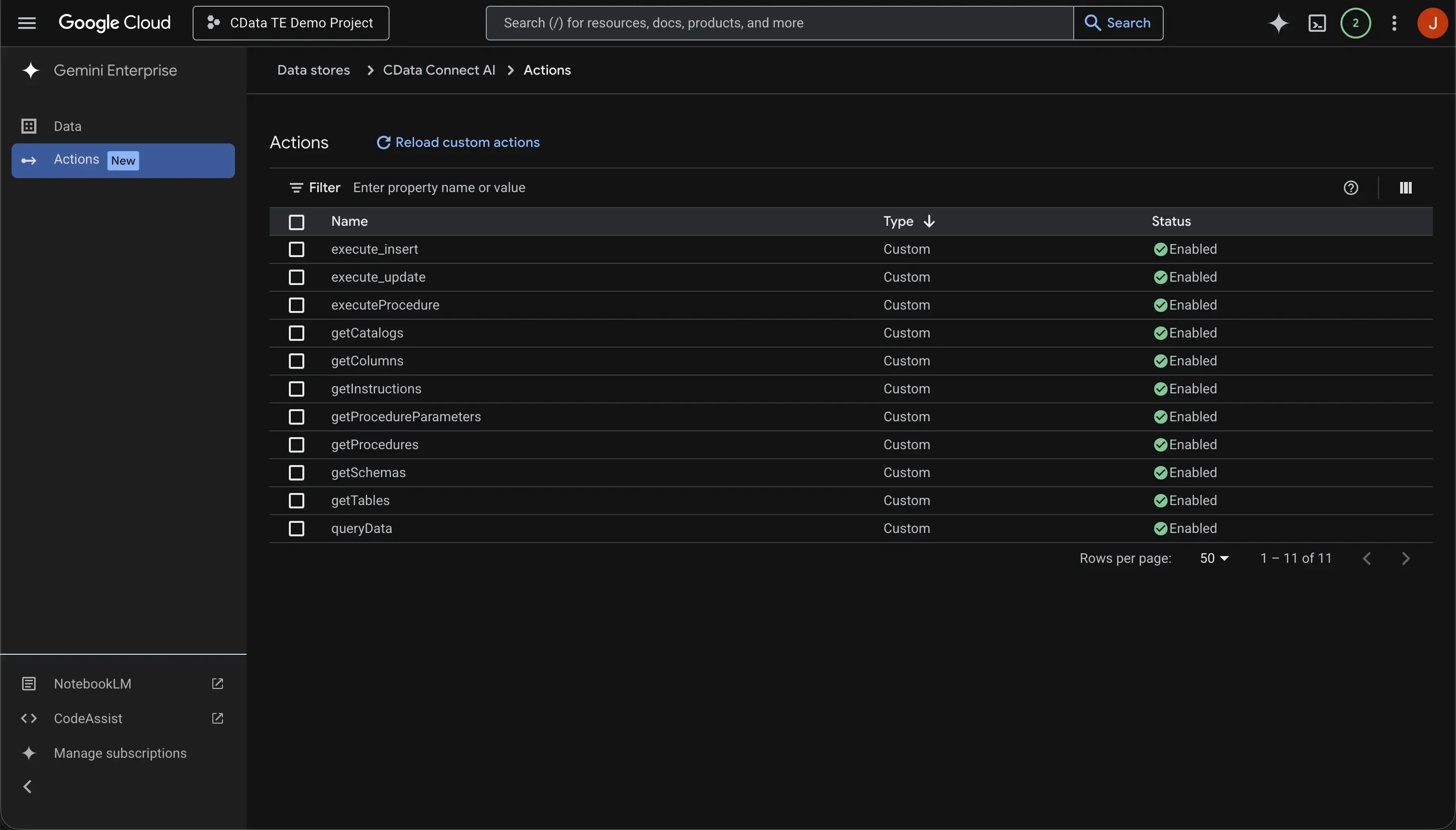Check the execute_update row checkbox

click(x=297, y=277)
